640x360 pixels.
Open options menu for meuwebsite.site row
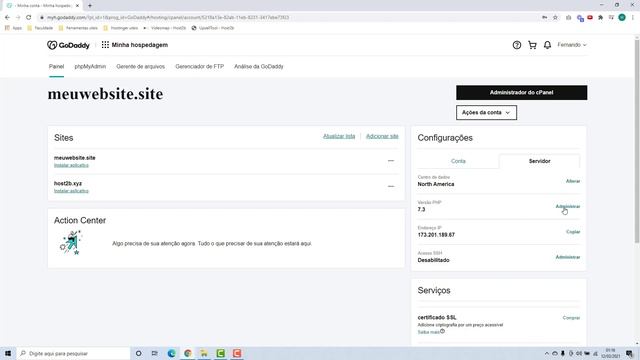coord(391,161)
